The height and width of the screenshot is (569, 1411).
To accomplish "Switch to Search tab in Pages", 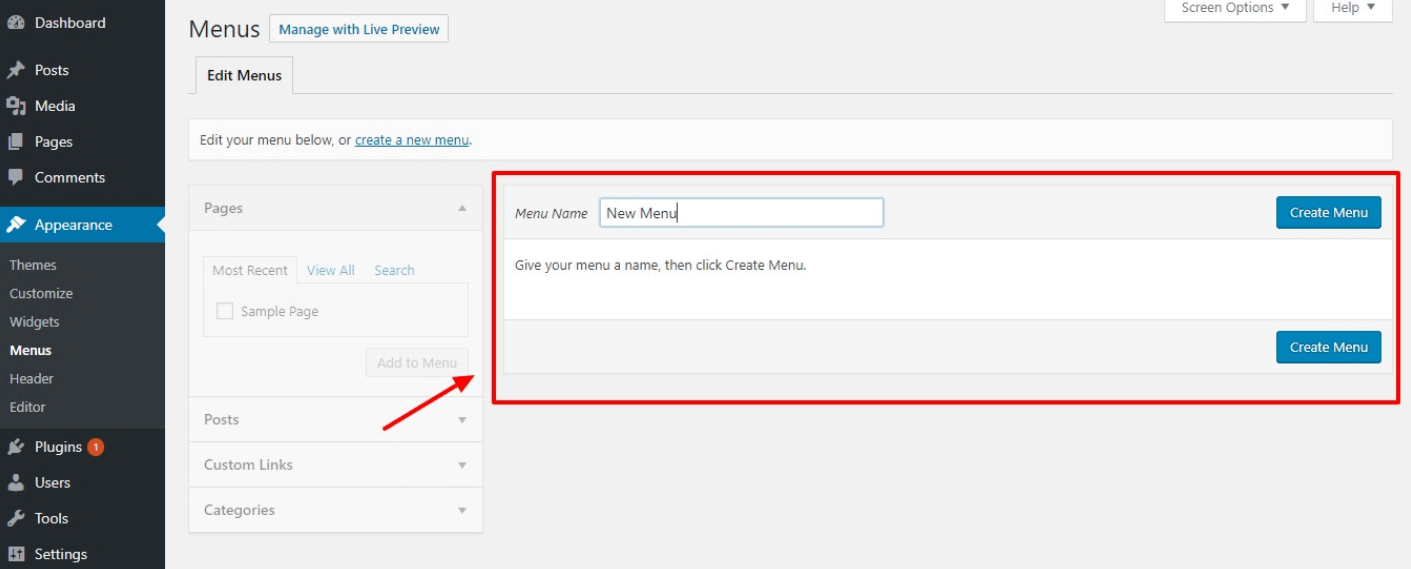I will pos(395,270).
